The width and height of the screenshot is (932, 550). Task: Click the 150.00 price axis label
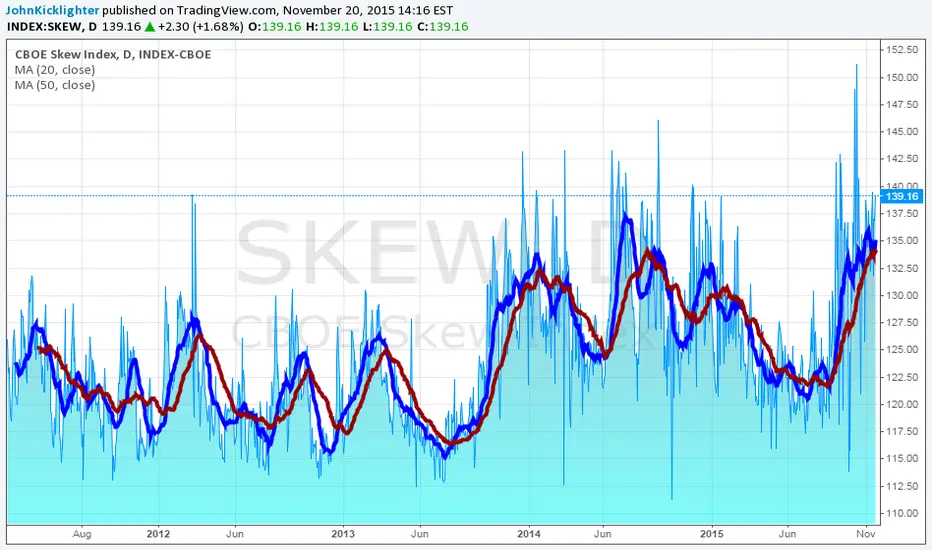click(902, 77)
